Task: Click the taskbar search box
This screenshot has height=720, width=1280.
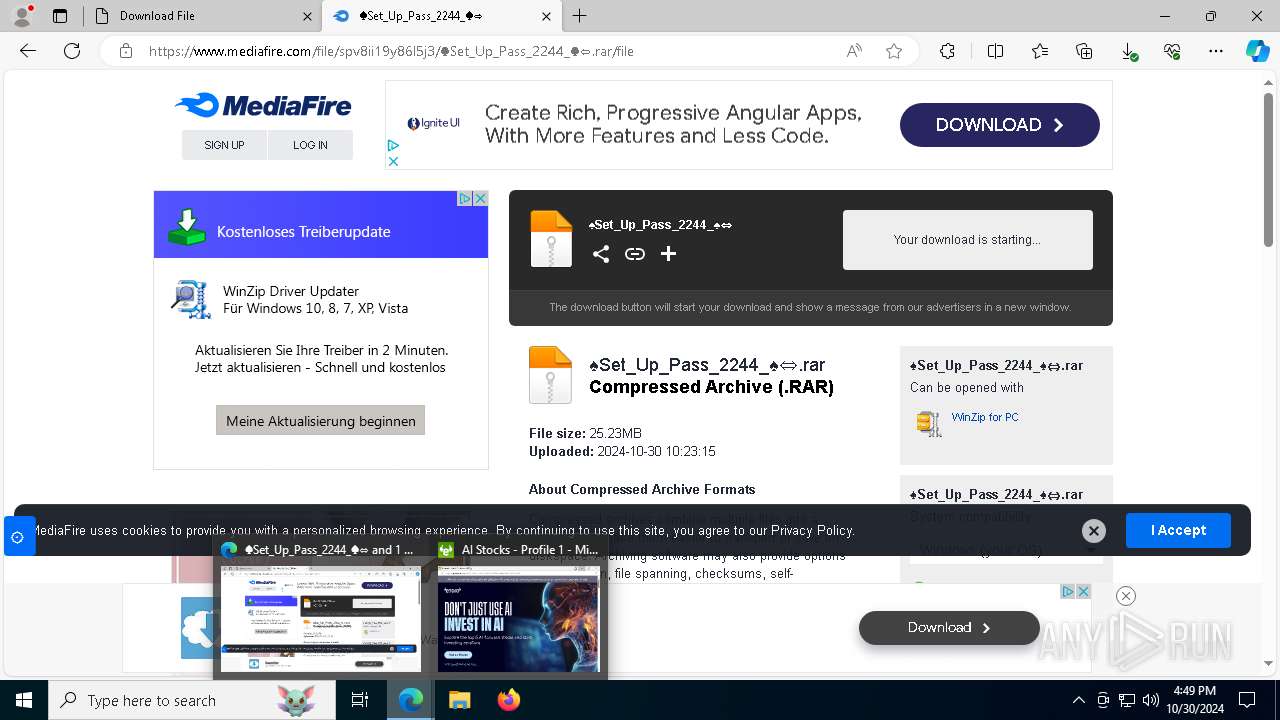Action: [192, 700]
